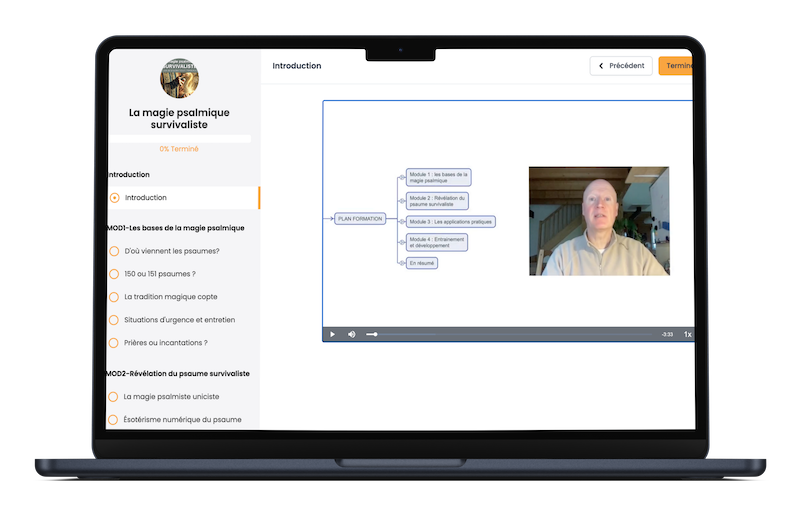This screenshot has height=505, width=800.
Task: Click completion circle for Ésotérisme numérique du psaume
Action: tap(113, 419)
